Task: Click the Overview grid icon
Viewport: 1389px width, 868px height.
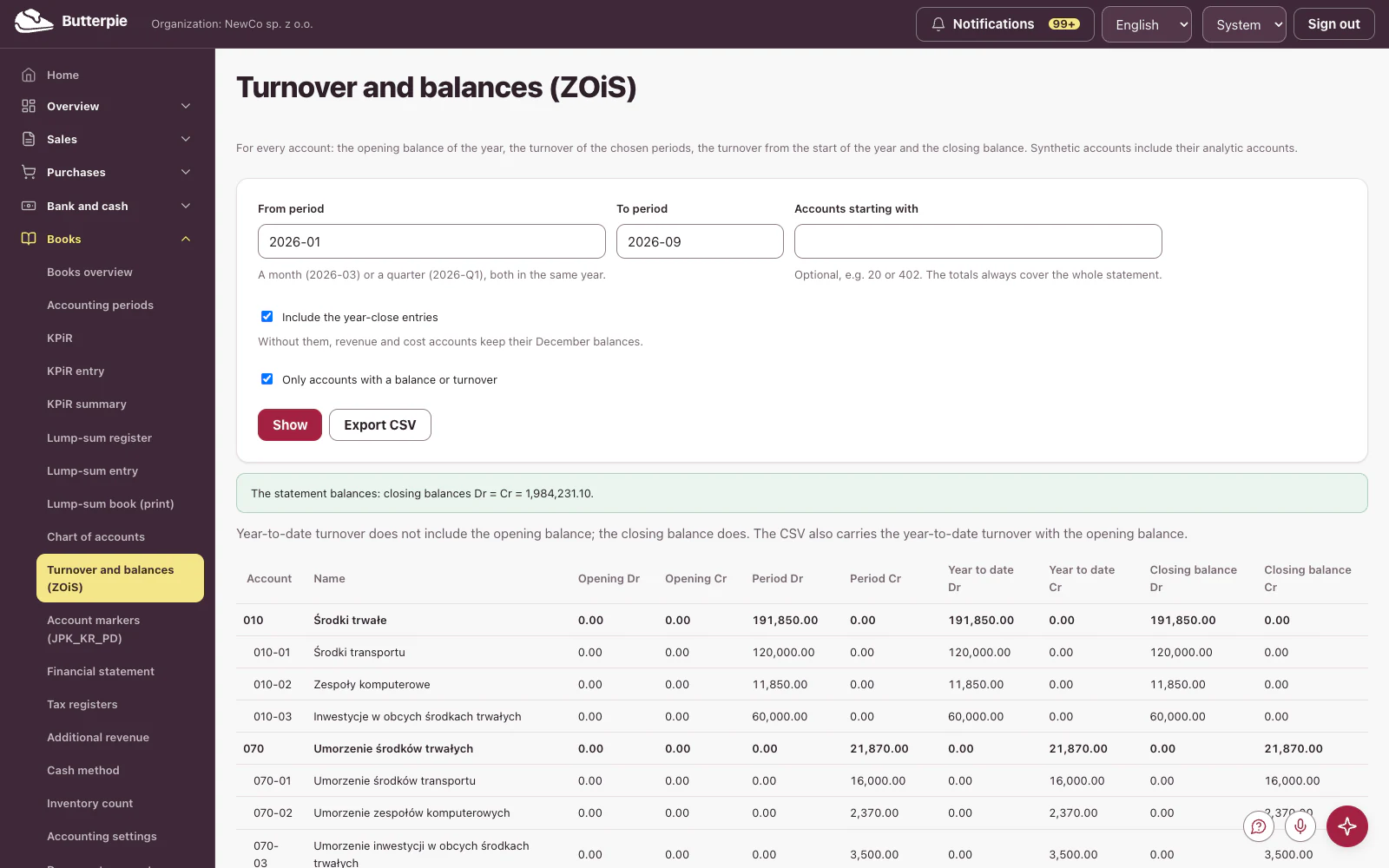Action: 29,106
